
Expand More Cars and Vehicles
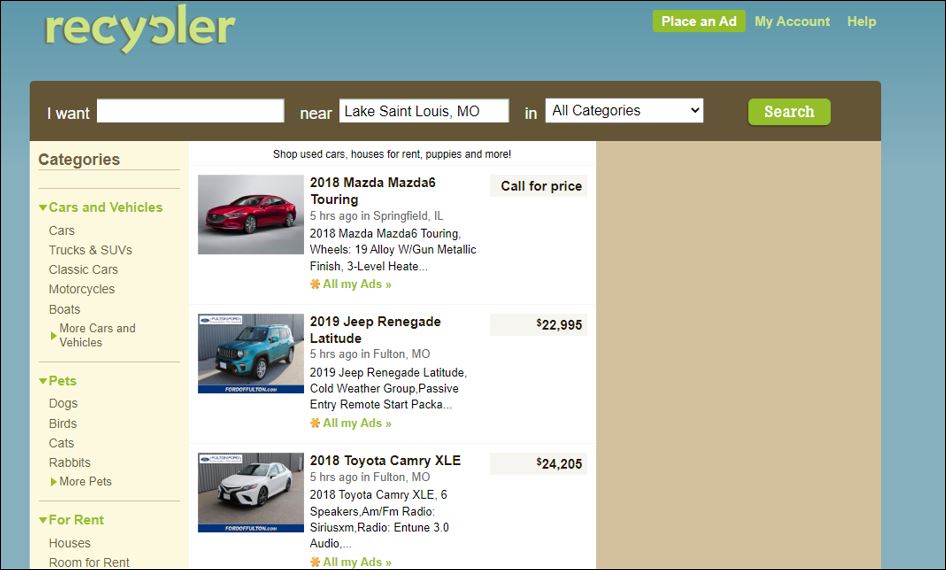pyautogui.click(x=94, y=335)
